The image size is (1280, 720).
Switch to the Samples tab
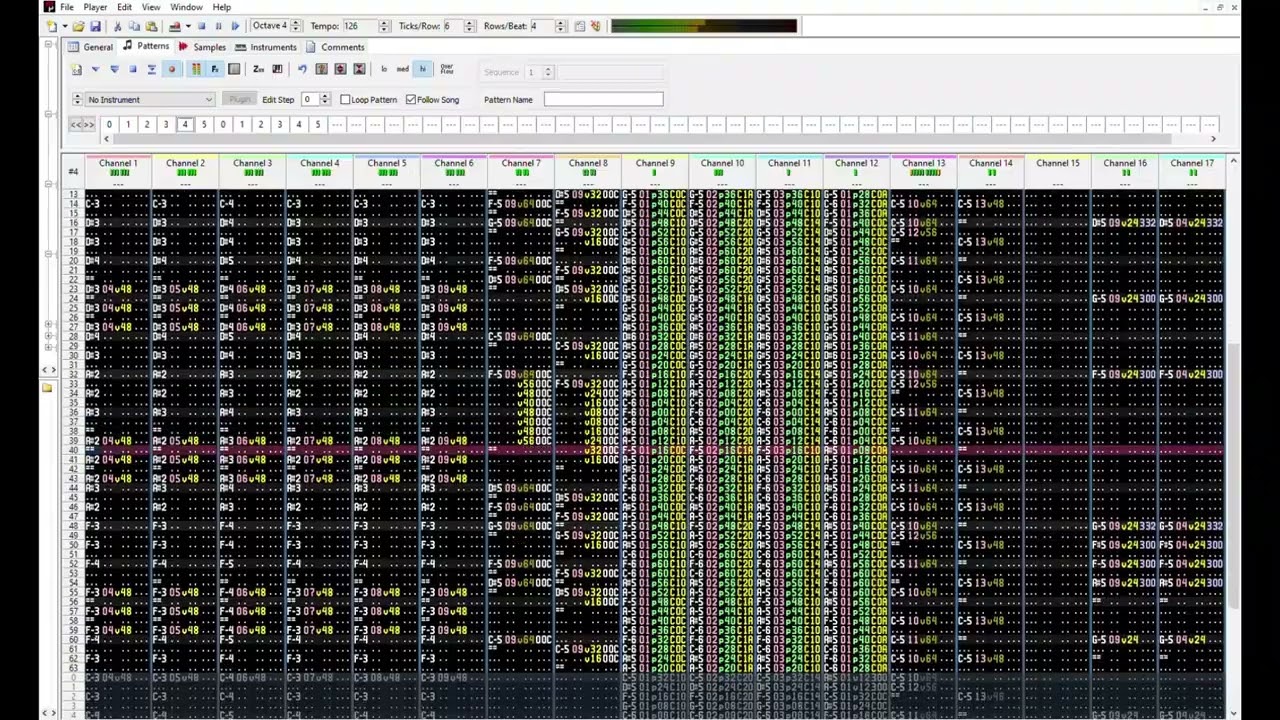202,47
